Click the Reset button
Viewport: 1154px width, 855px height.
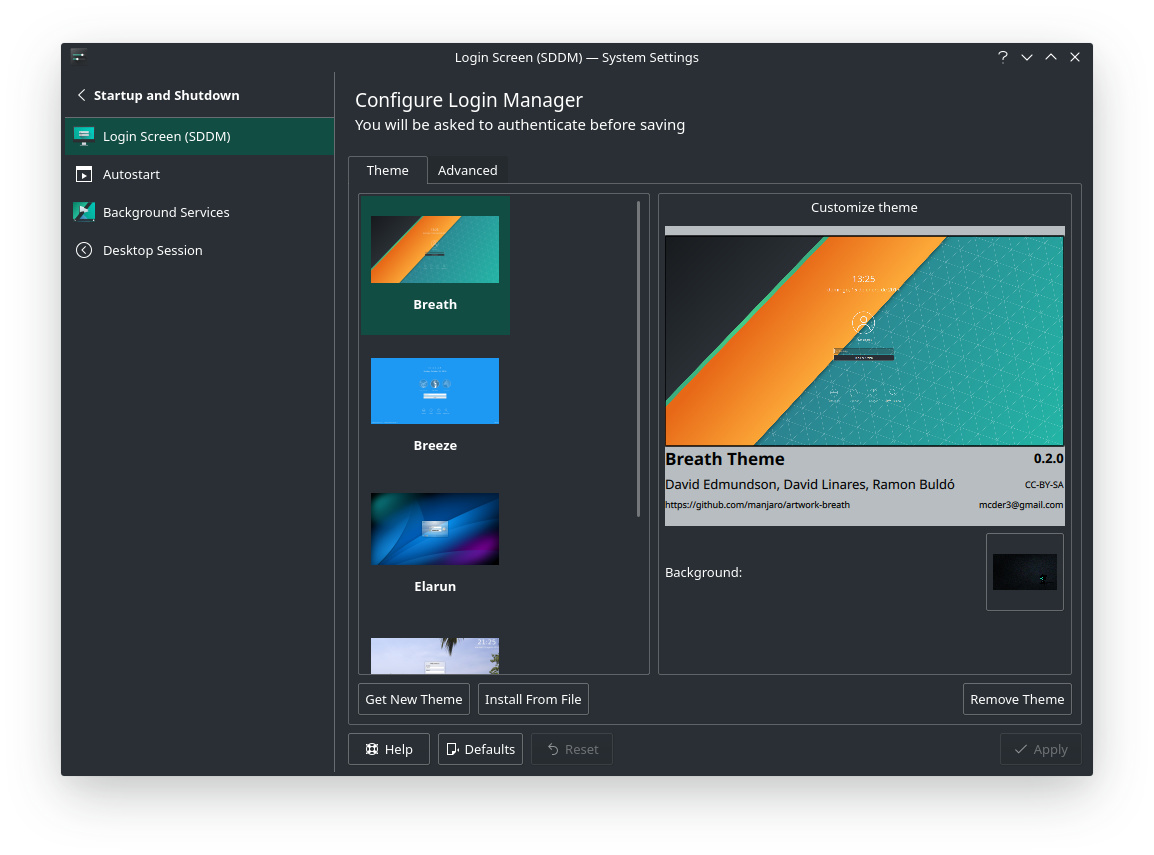click(572, 749)
